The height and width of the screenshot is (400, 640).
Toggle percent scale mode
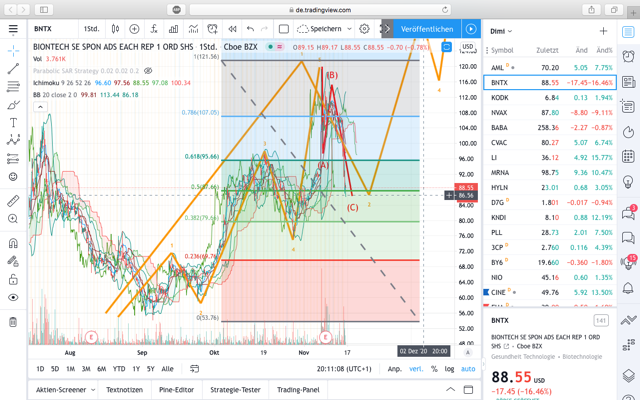click(434, 369)
